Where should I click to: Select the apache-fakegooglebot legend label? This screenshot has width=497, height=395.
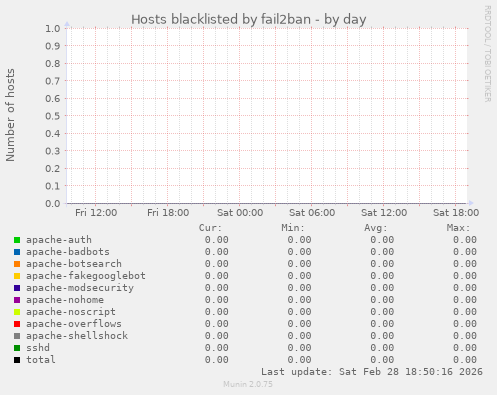86,276
